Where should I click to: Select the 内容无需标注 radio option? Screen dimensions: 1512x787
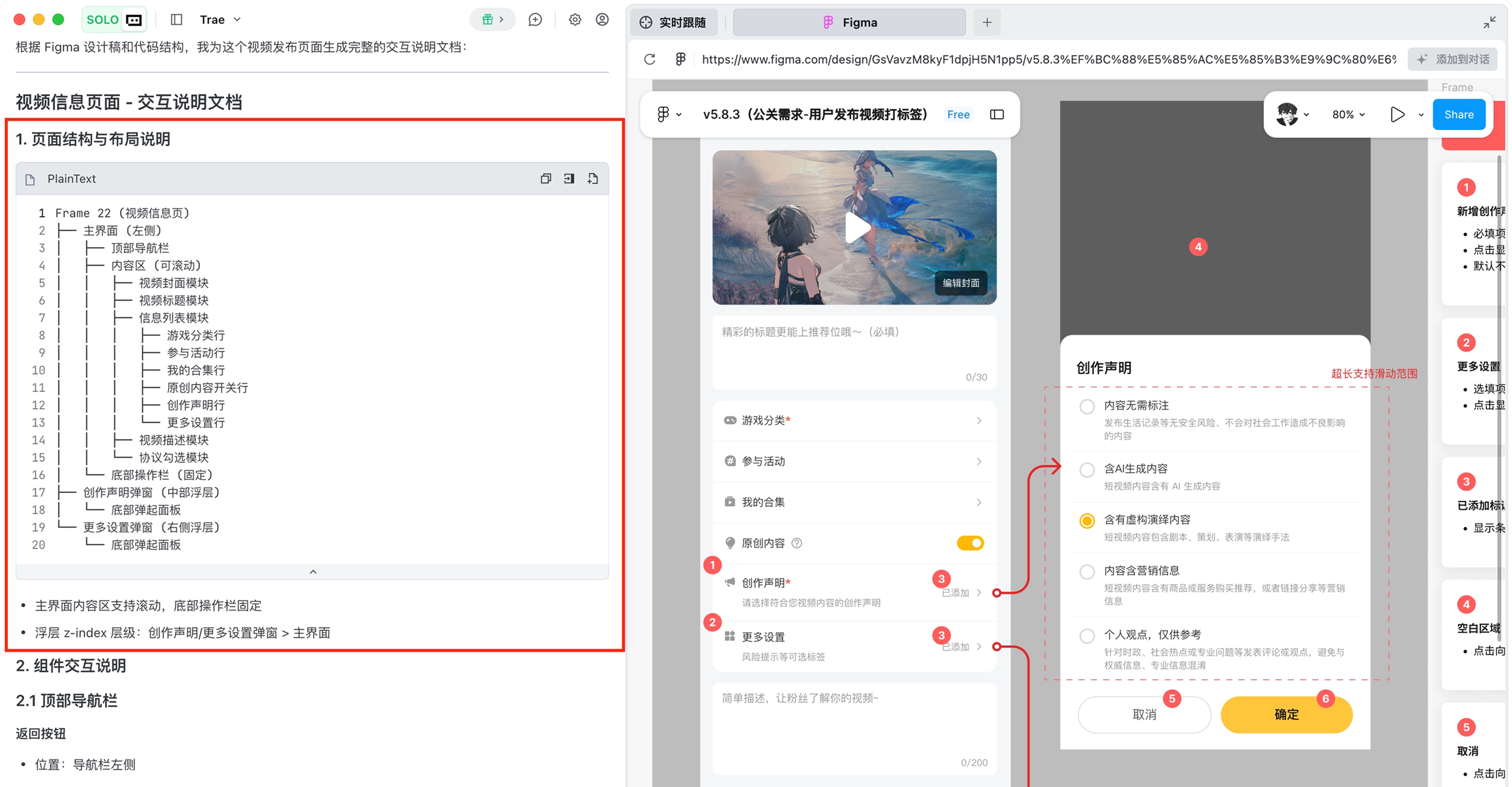(1087, 406)
